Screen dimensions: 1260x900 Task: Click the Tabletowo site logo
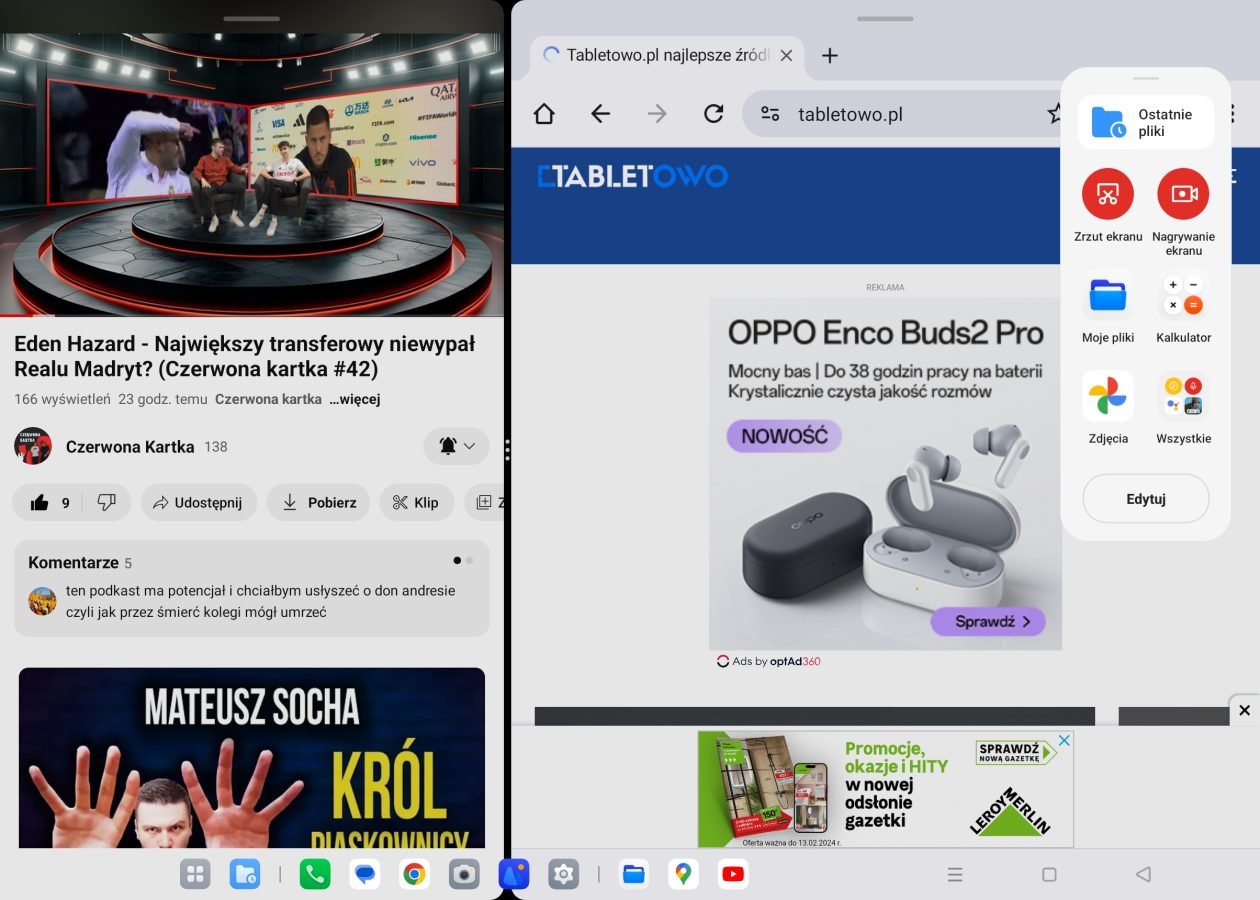(633, 177)
